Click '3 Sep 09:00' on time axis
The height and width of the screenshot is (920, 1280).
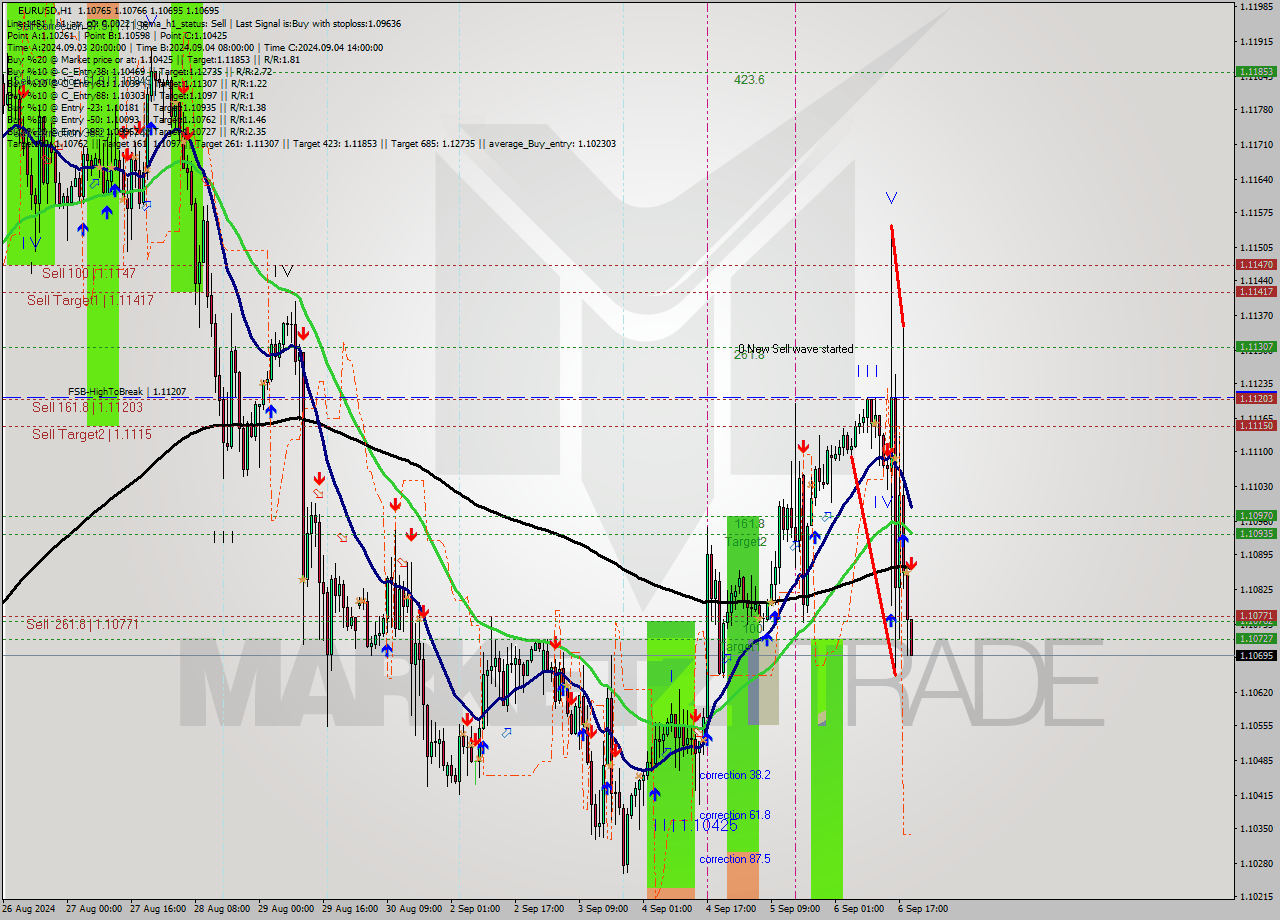pos(604,909)
